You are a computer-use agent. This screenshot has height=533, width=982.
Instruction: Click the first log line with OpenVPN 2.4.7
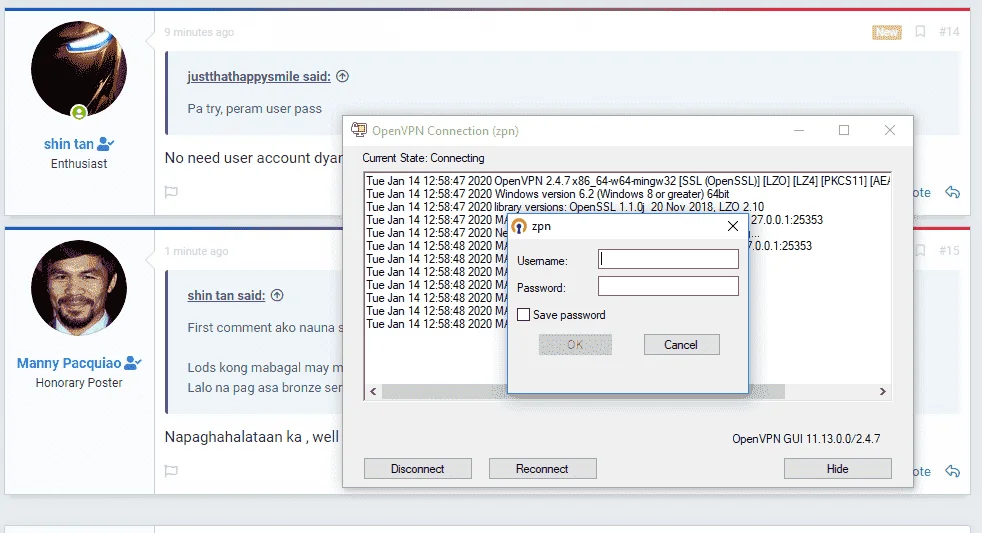628,181
